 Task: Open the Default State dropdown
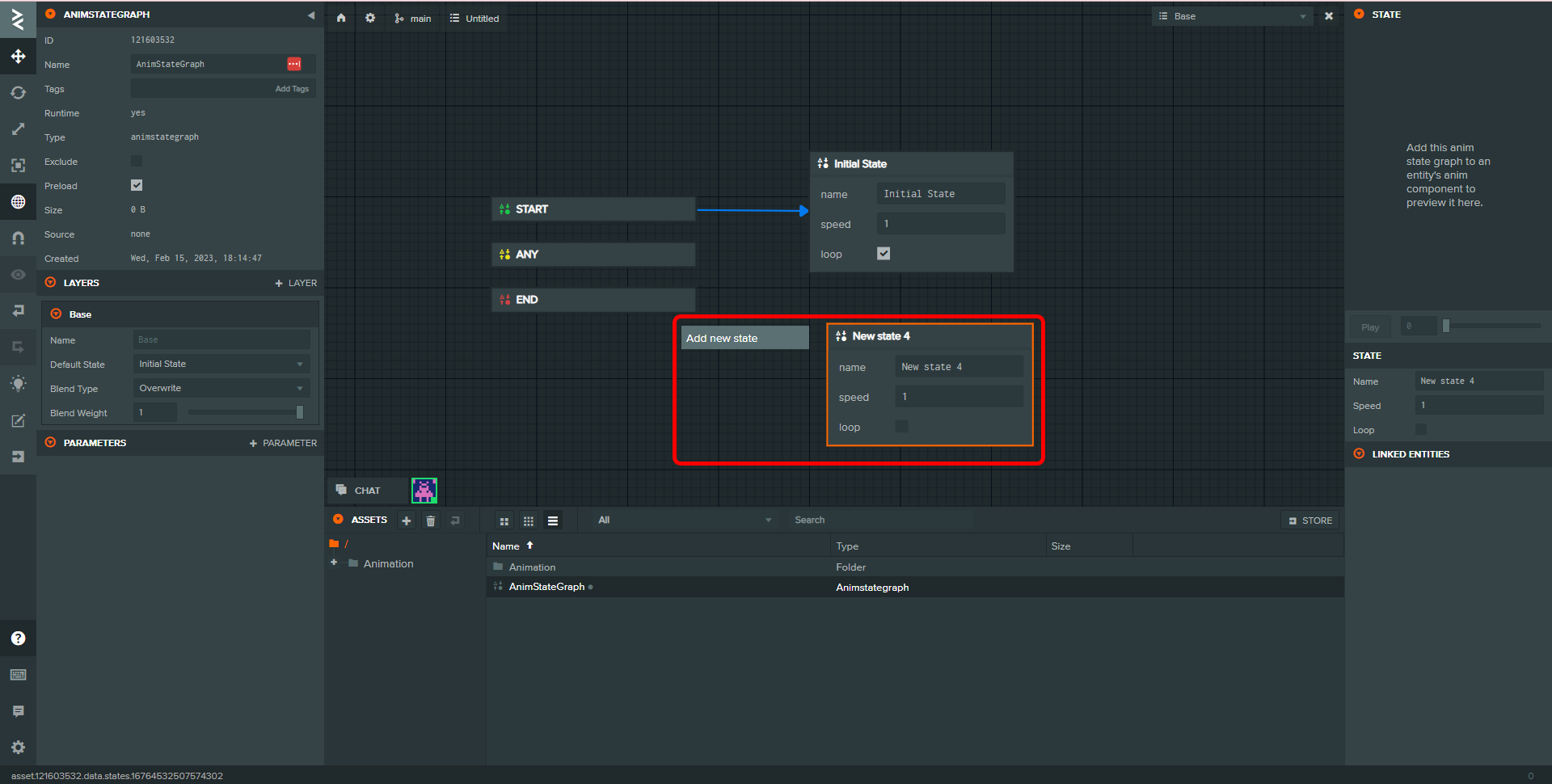click(x=221, y=364)
